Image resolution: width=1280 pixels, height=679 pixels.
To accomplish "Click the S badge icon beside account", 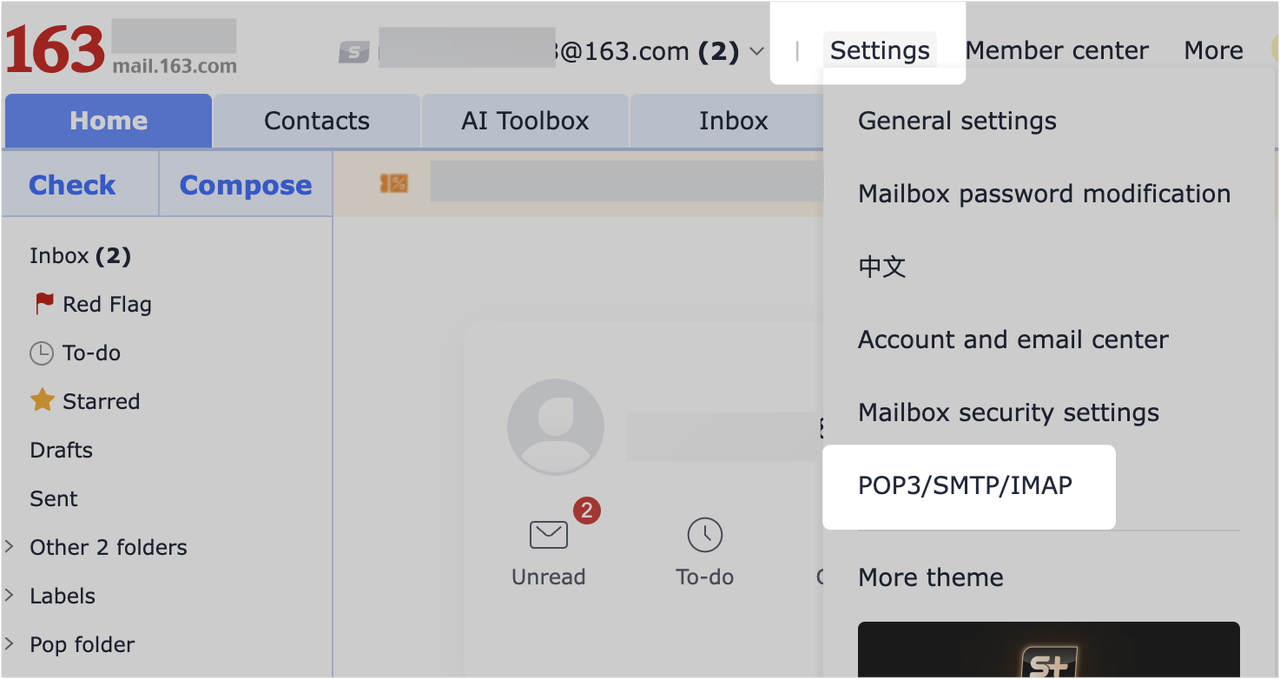I will pos(354,52).
